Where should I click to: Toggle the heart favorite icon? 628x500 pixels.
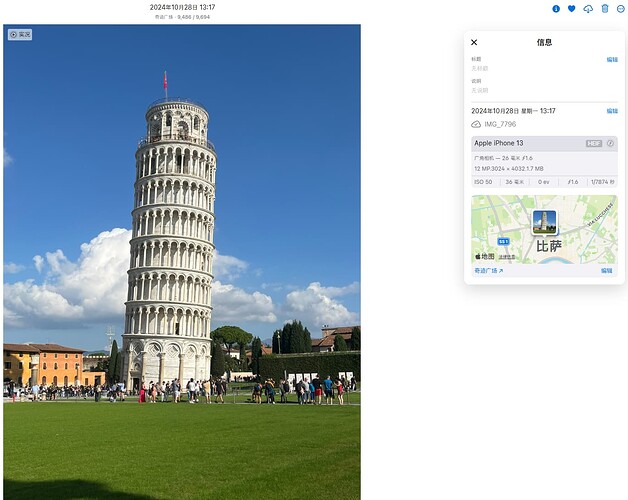pos(572,8)
